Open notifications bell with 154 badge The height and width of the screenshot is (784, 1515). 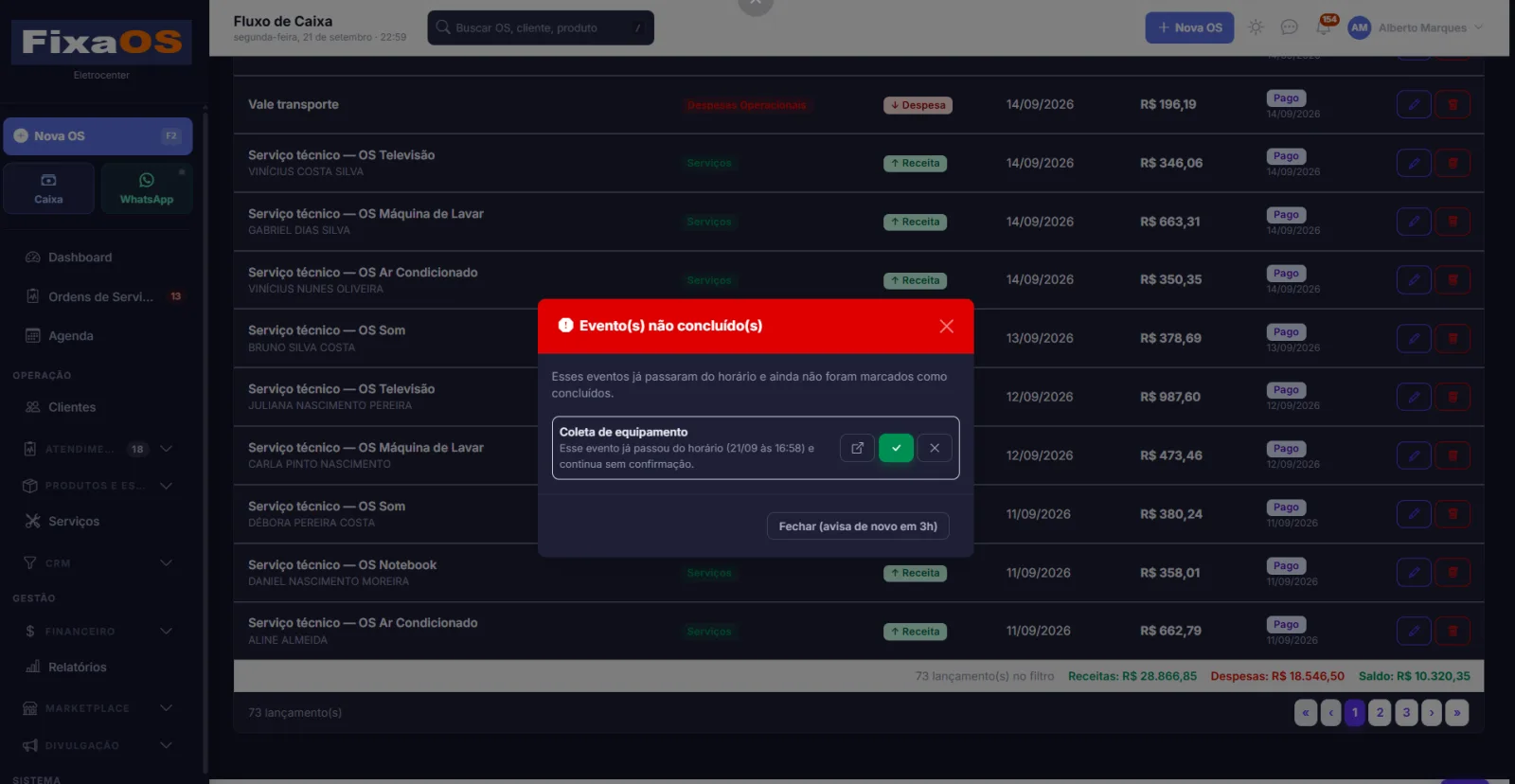1324,27
